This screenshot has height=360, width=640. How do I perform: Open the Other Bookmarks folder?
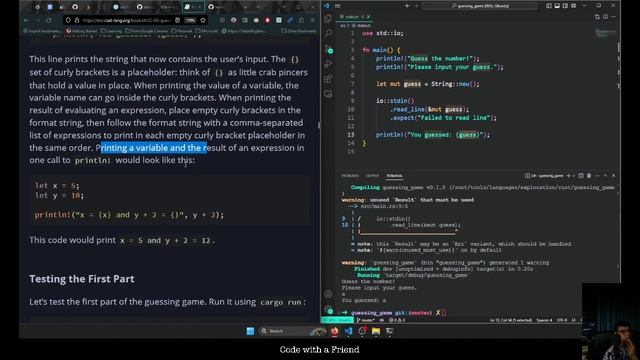point(299,31)
